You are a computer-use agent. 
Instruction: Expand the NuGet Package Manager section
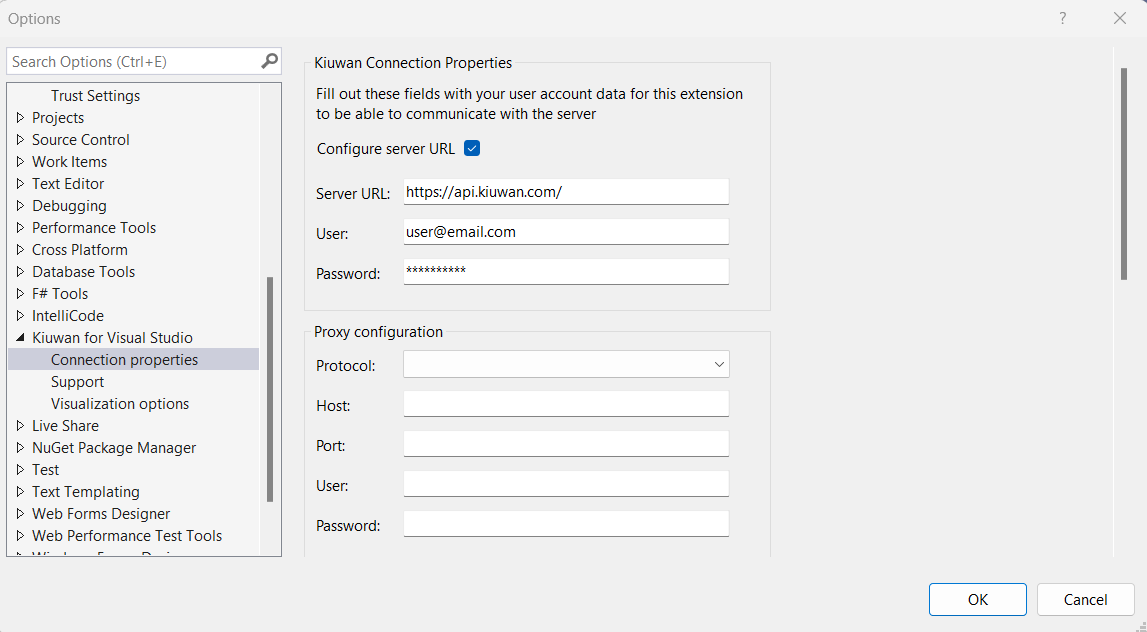20,447
